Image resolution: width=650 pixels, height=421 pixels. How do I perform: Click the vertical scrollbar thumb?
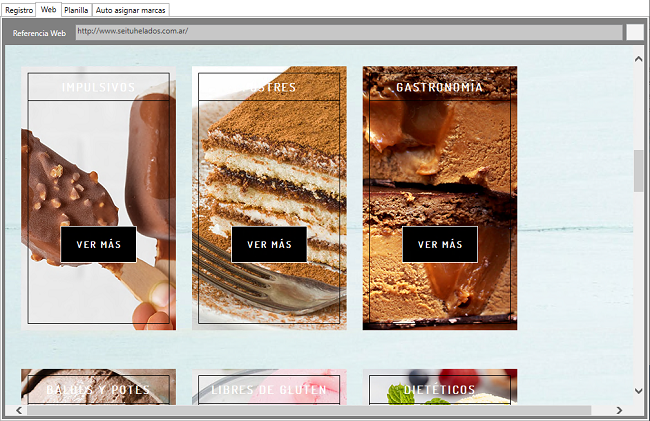point(638,171)
